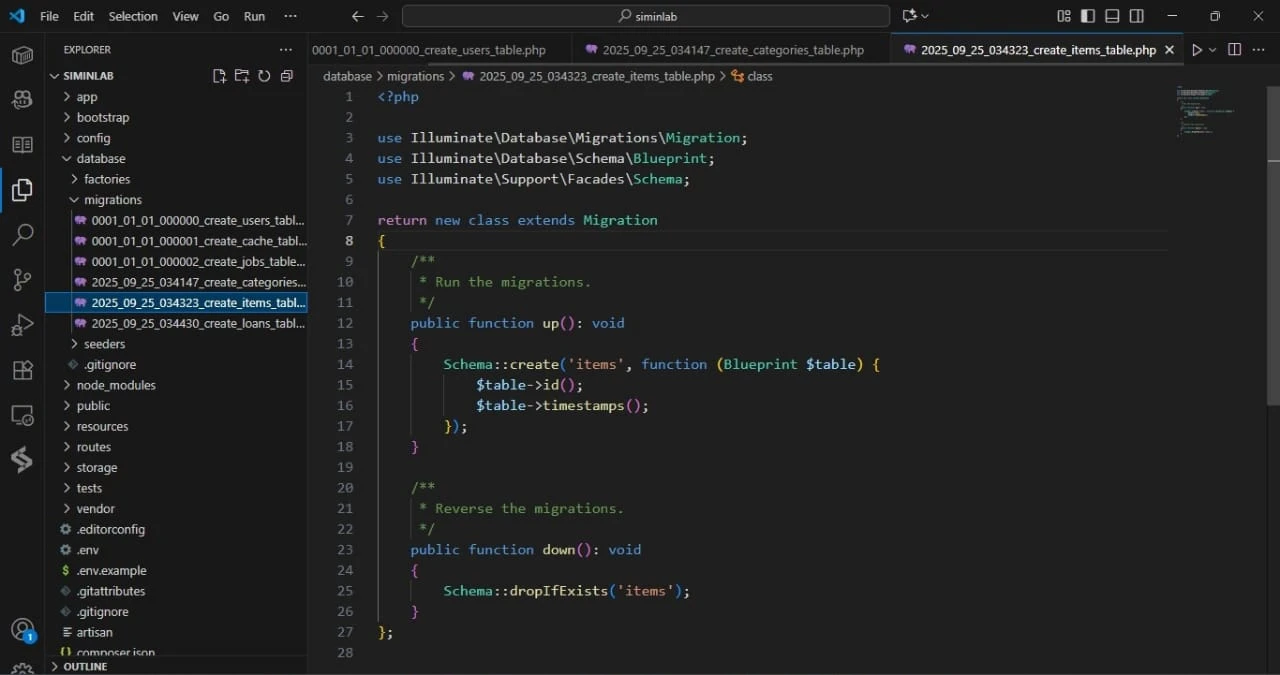Refresh the Explorer file tree
Viewport: 1280px width, 675px height.
(264, 76)
